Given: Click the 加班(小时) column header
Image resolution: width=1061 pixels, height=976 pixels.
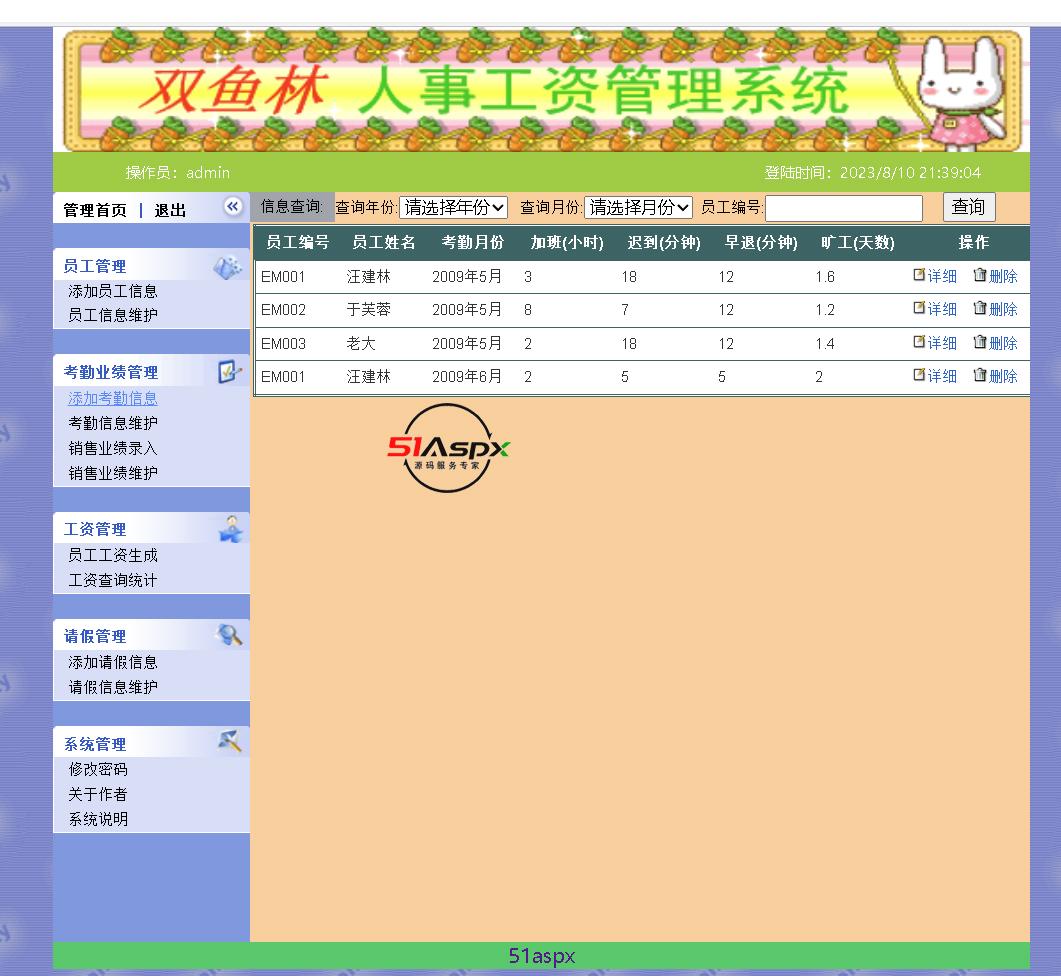Looking at the screenshot, I should point(567,242).
